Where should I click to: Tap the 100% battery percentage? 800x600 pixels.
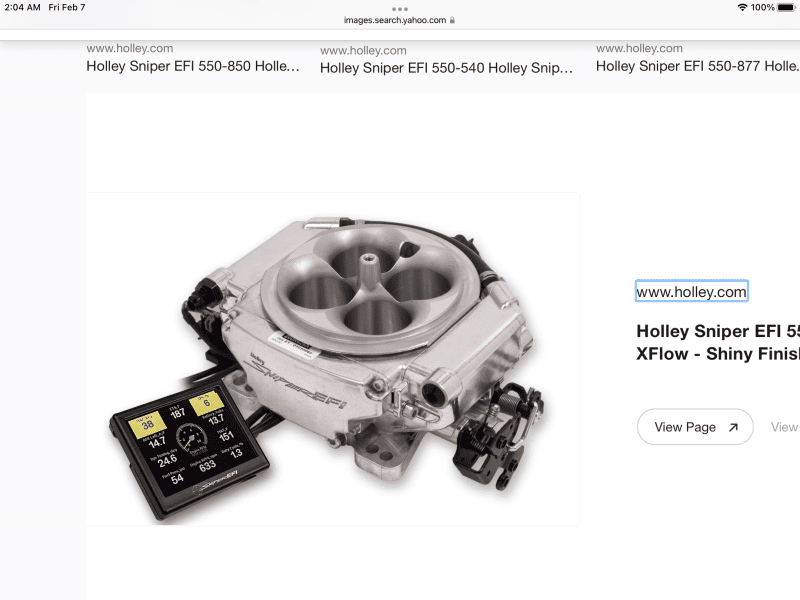tap(762, 7)
